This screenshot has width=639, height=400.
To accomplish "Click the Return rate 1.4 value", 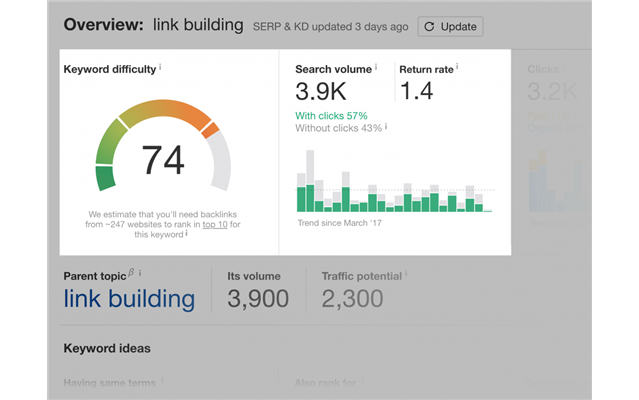I will (x=419, y=92).
